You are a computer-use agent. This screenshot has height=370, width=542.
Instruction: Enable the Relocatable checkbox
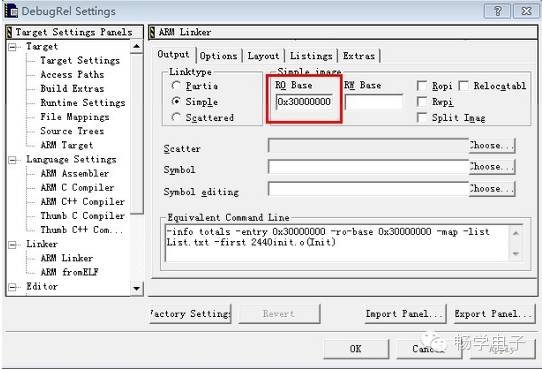pos(463,86)
